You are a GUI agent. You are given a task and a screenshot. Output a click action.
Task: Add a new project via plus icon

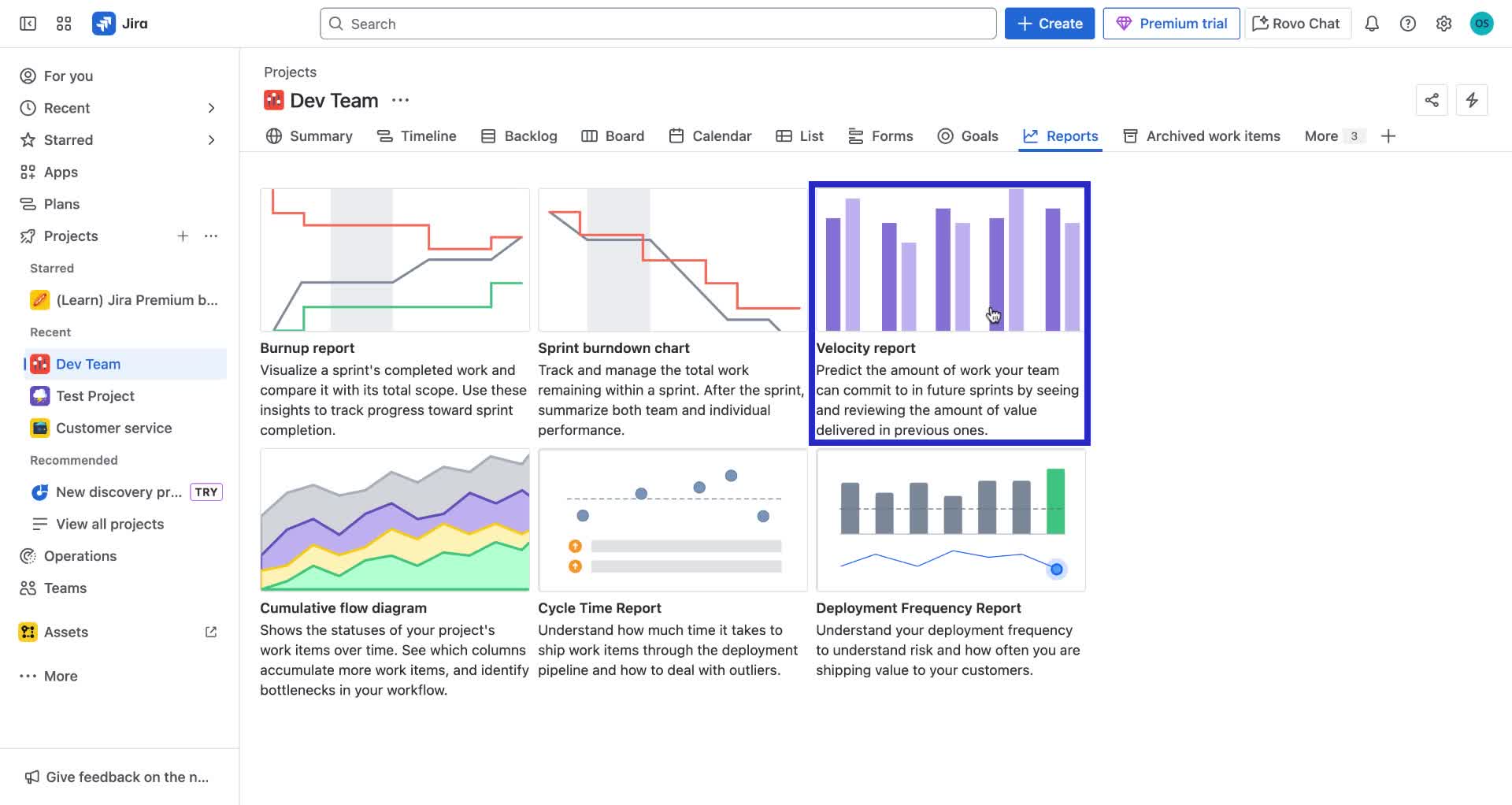(x=183, y=236)
